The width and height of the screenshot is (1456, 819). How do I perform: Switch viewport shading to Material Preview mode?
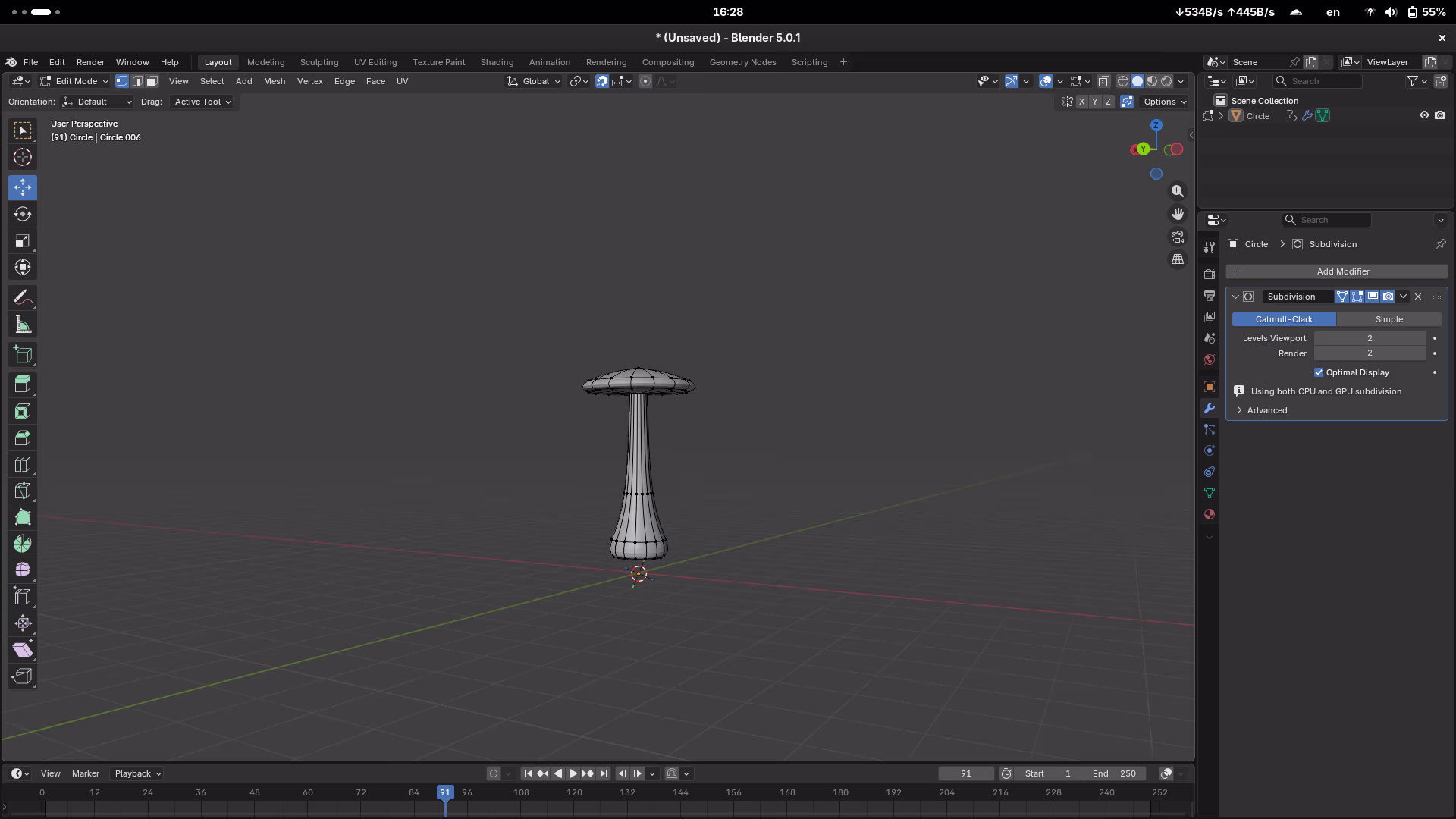coord(1152,81)
